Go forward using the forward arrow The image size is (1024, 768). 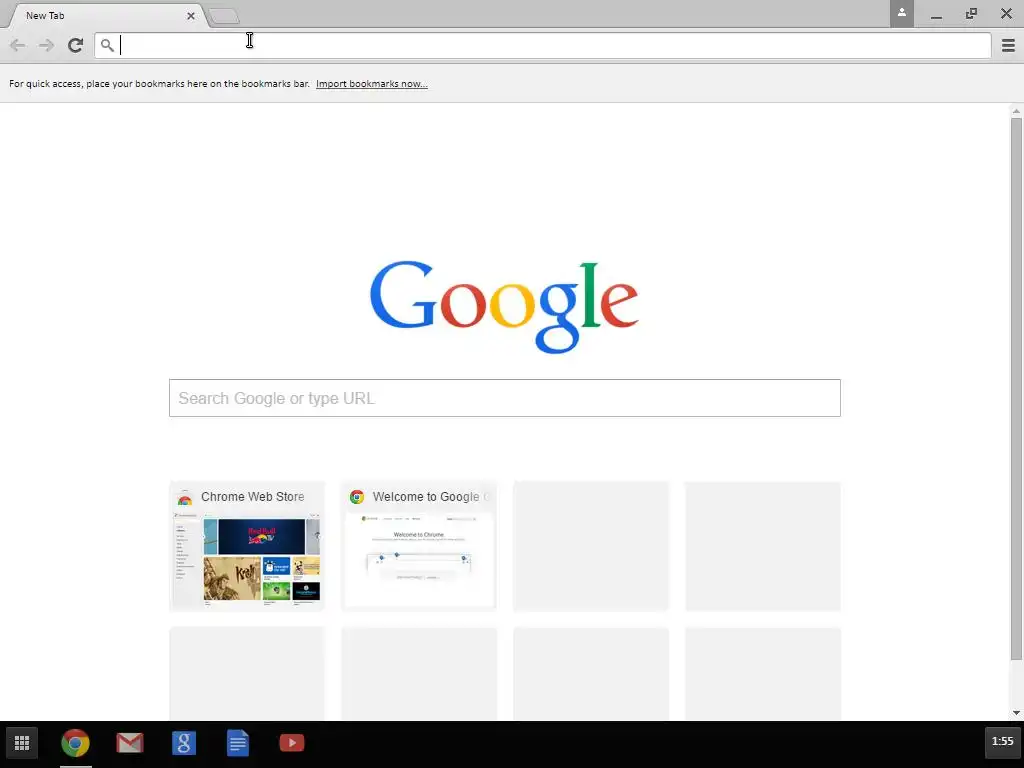pos(46,45)
